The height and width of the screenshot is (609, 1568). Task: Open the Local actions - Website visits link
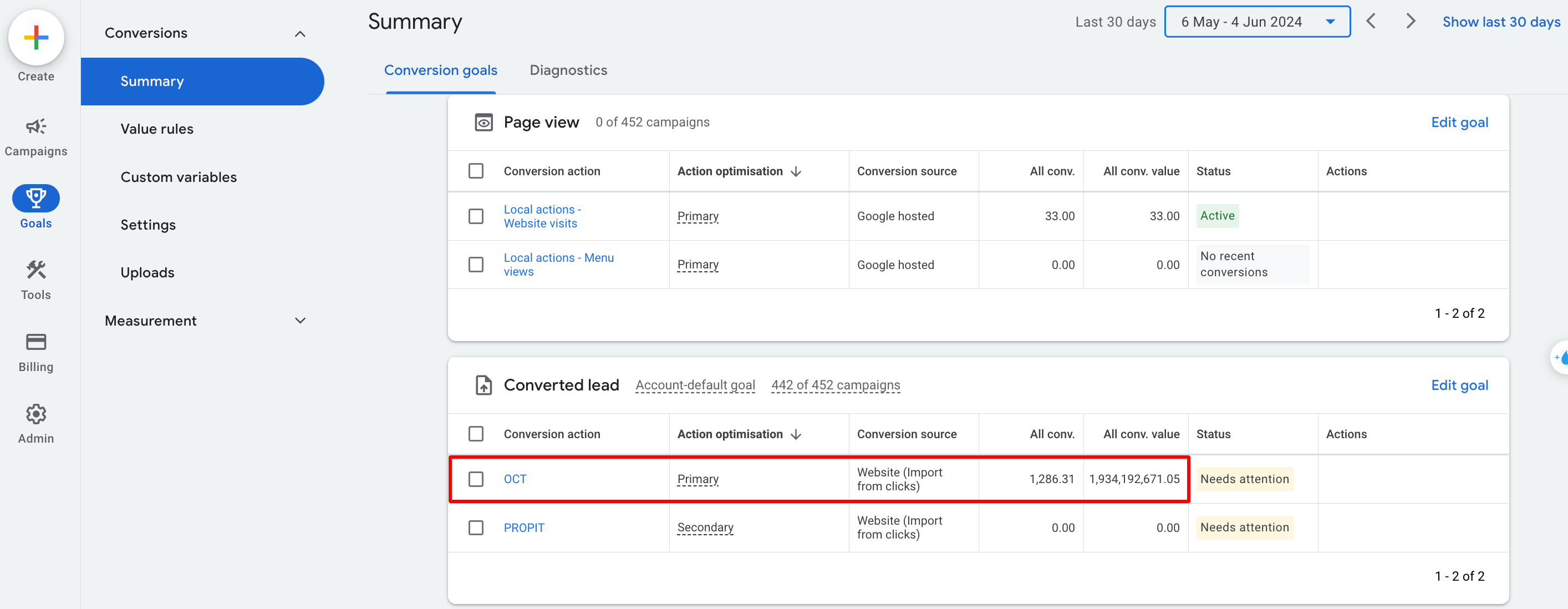click(542, 216)
